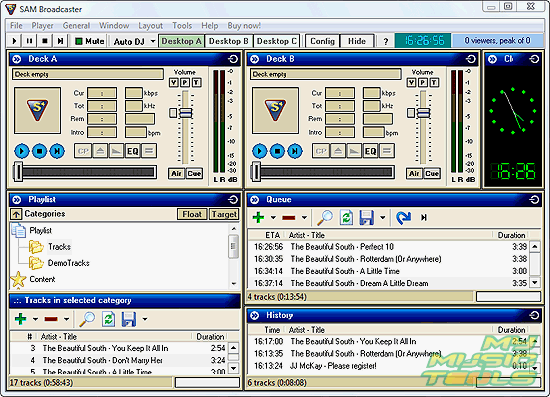Click the main toolbar stop button

click(x=45, y=41)
